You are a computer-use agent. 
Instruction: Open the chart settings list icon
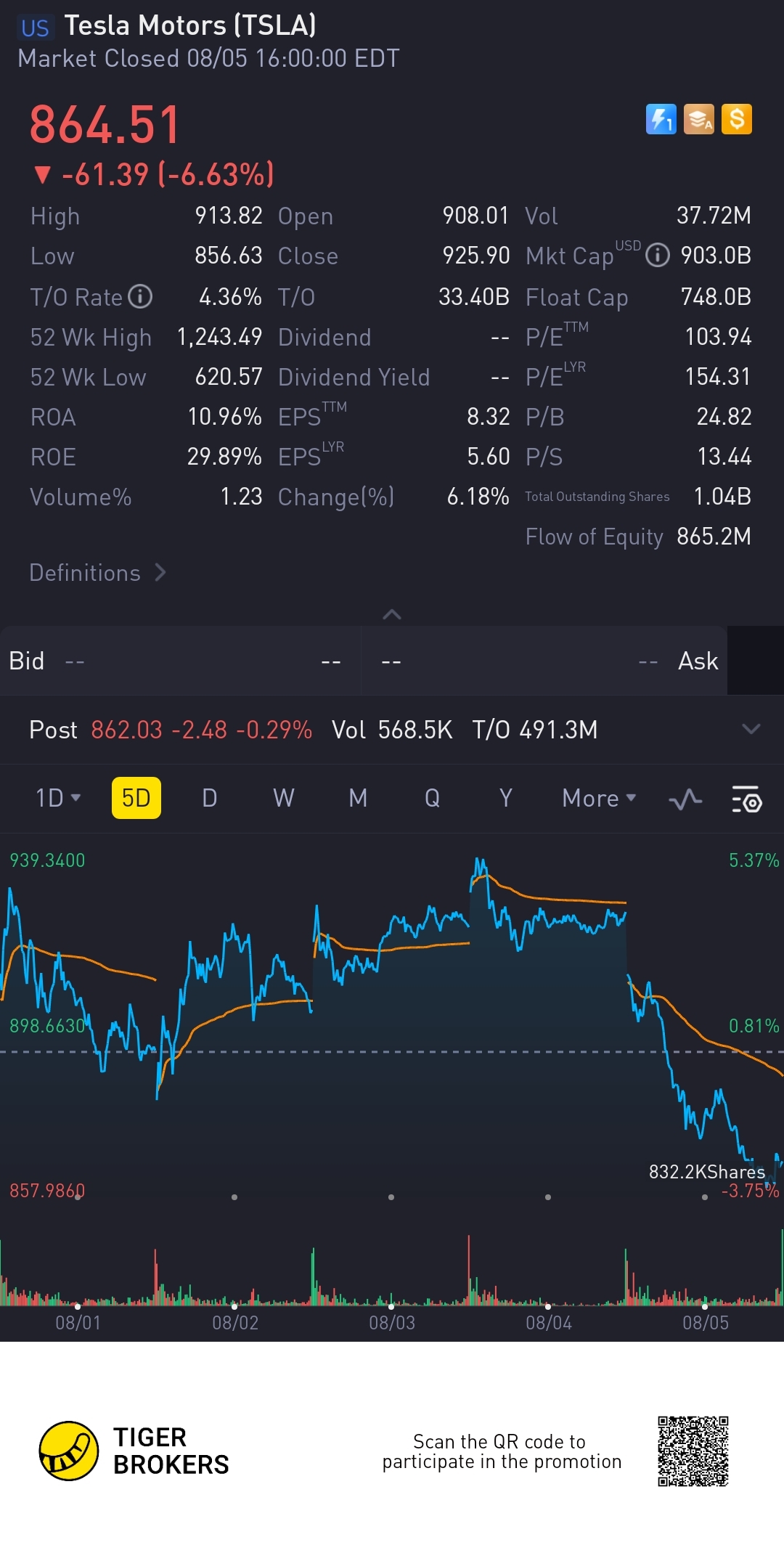(746, 799)
